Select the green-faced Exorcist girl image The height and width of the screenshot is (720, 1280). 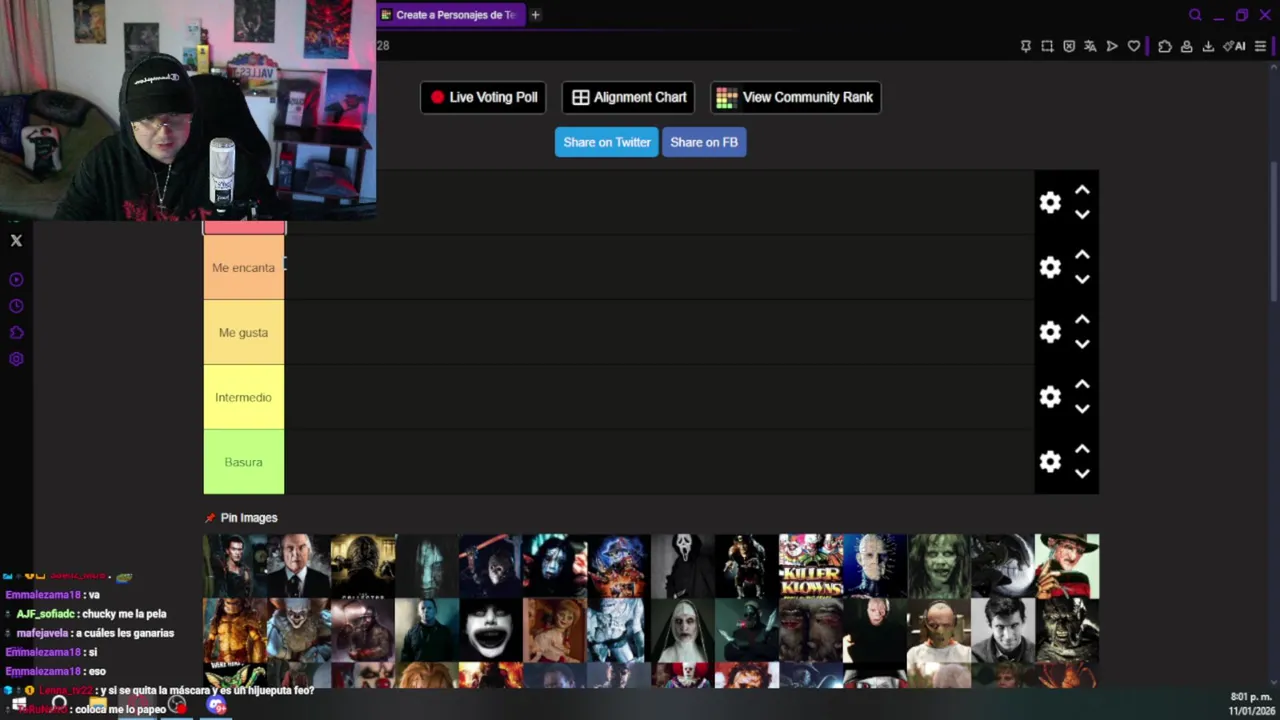click(x=939, y=566)
